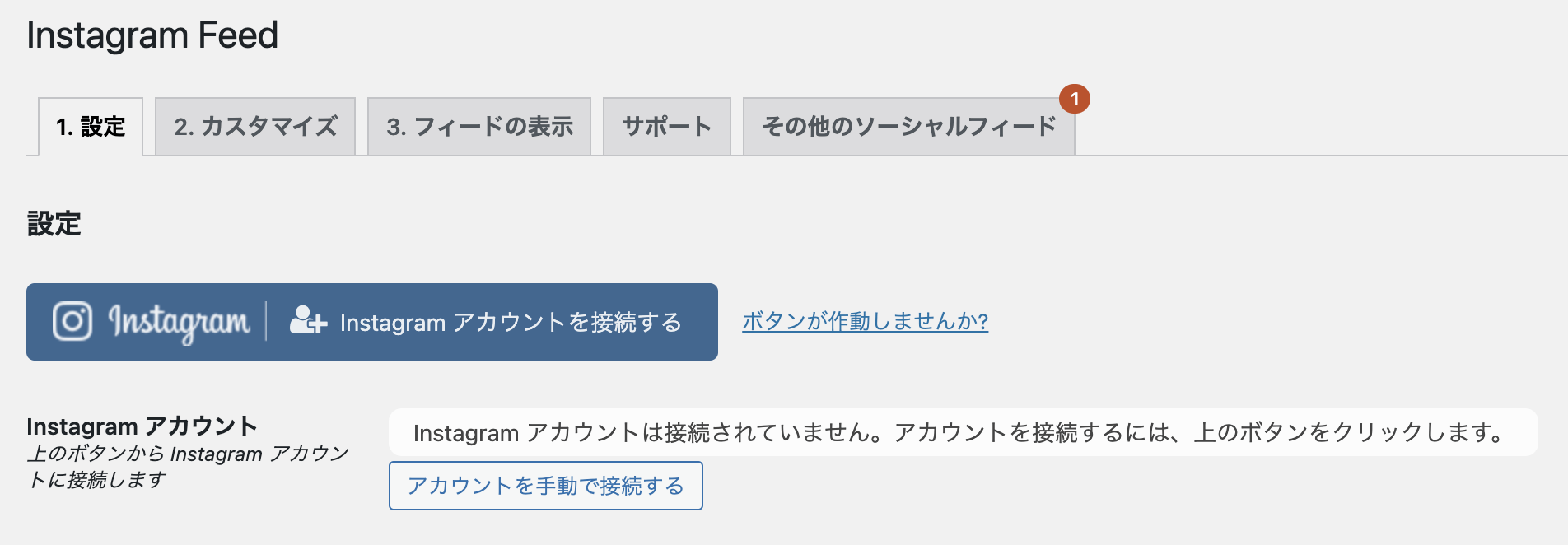Click the red notification badge showing 1
Image resolution: width=1568 pixels, height=545 pixels.
coord(1075,99)
